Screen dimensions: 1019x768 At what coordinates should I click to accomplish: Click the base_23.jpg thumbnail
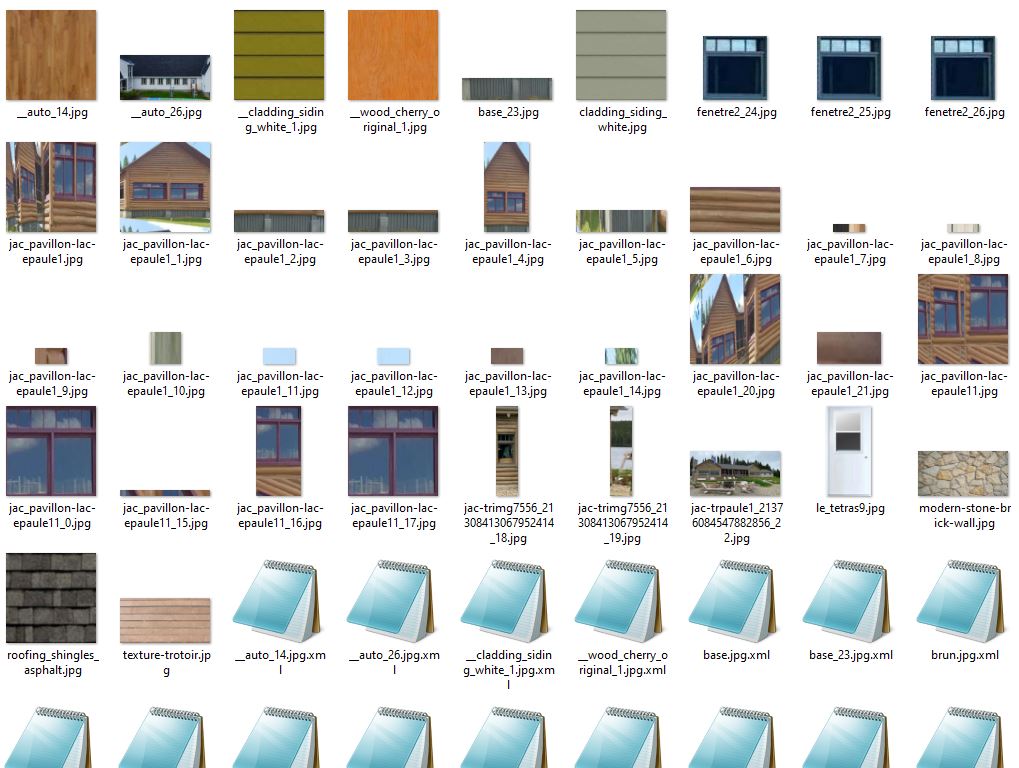point(508,90)
